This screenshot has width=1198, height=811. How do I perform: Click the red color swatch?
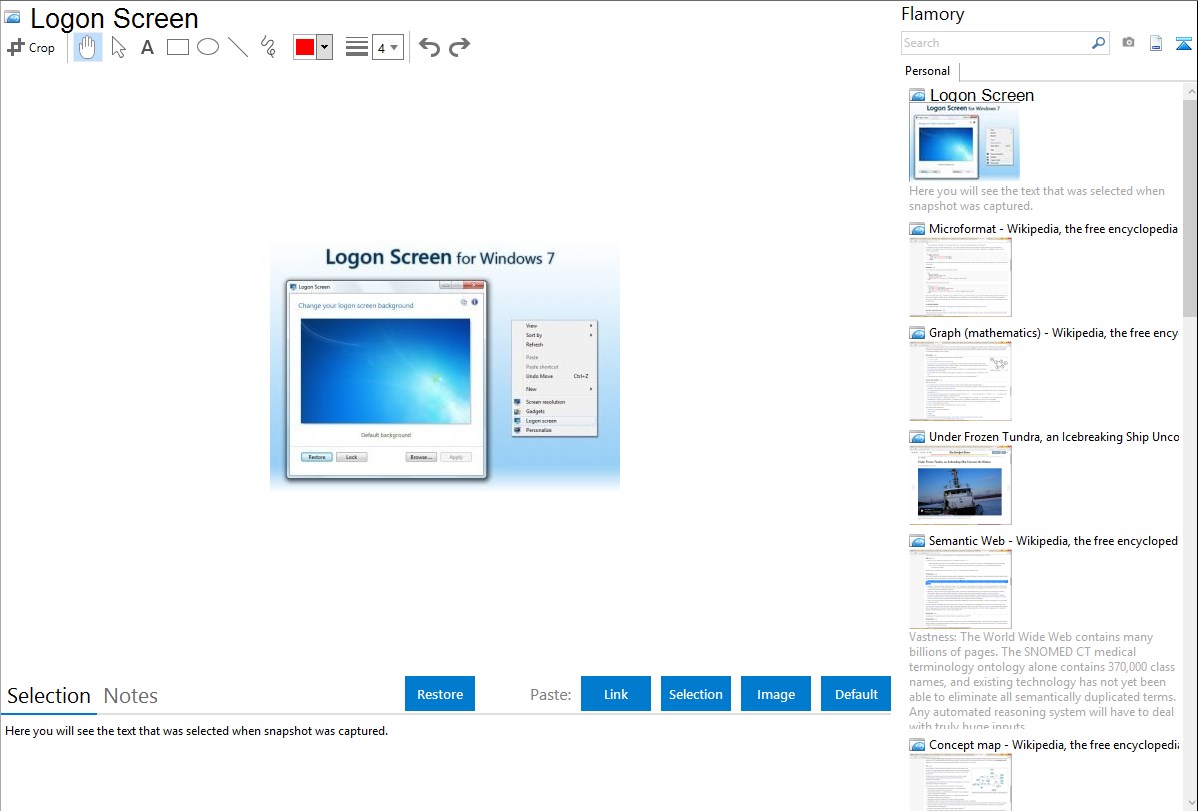pos(305,47)
